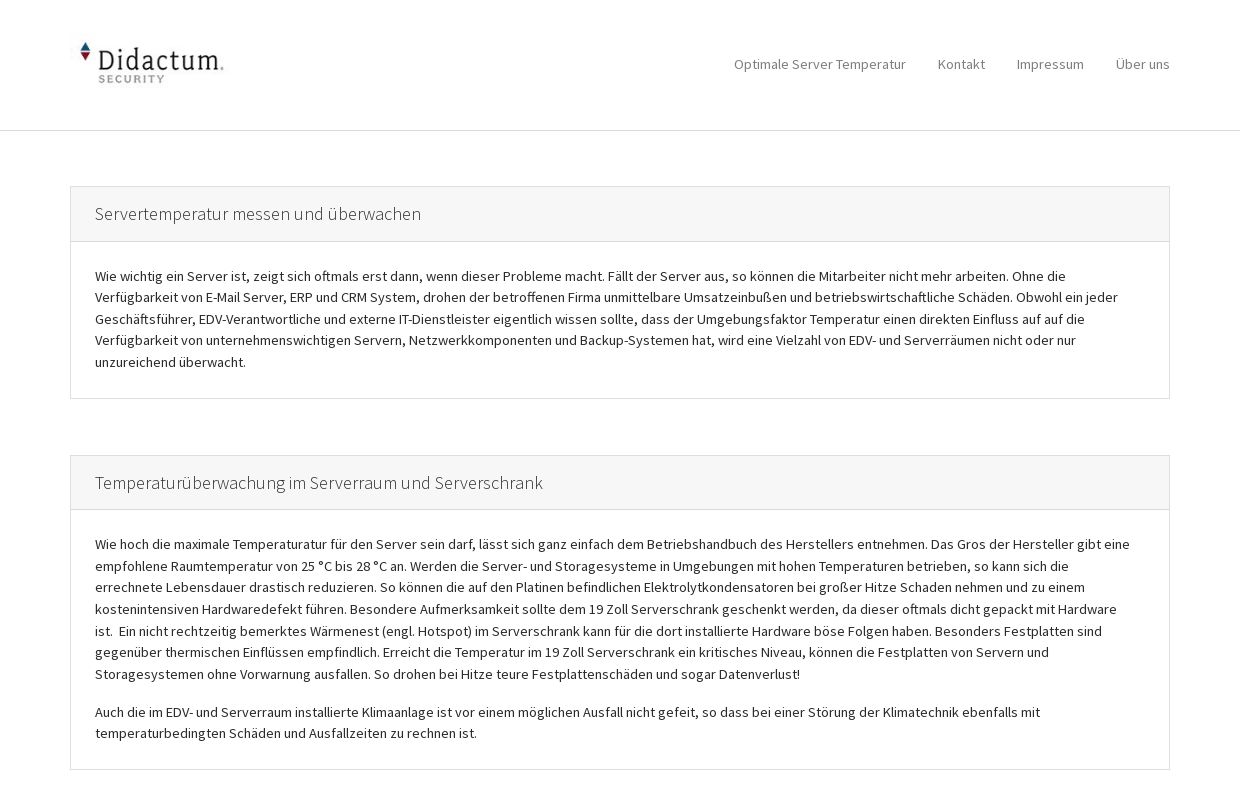The width and height of the screenshot is (1240, 800).
Task: Click the highlighted Über uns navigation entry
Action: [x=1143, y=64]
